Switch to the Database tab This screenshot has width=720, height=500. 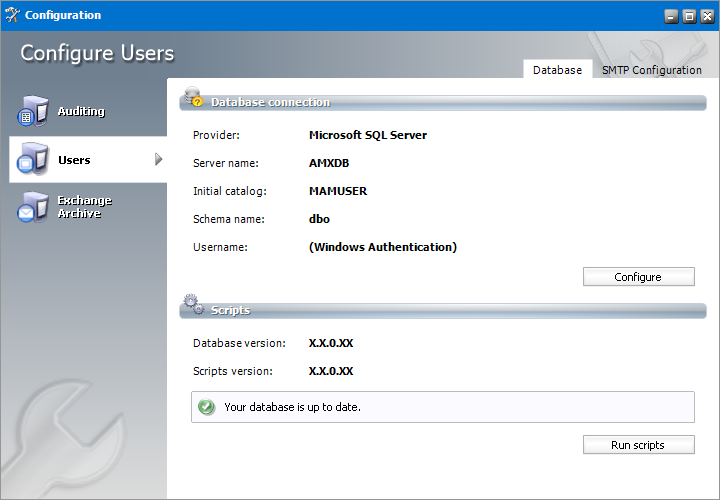pyautogui.click(x=557, y=70)
